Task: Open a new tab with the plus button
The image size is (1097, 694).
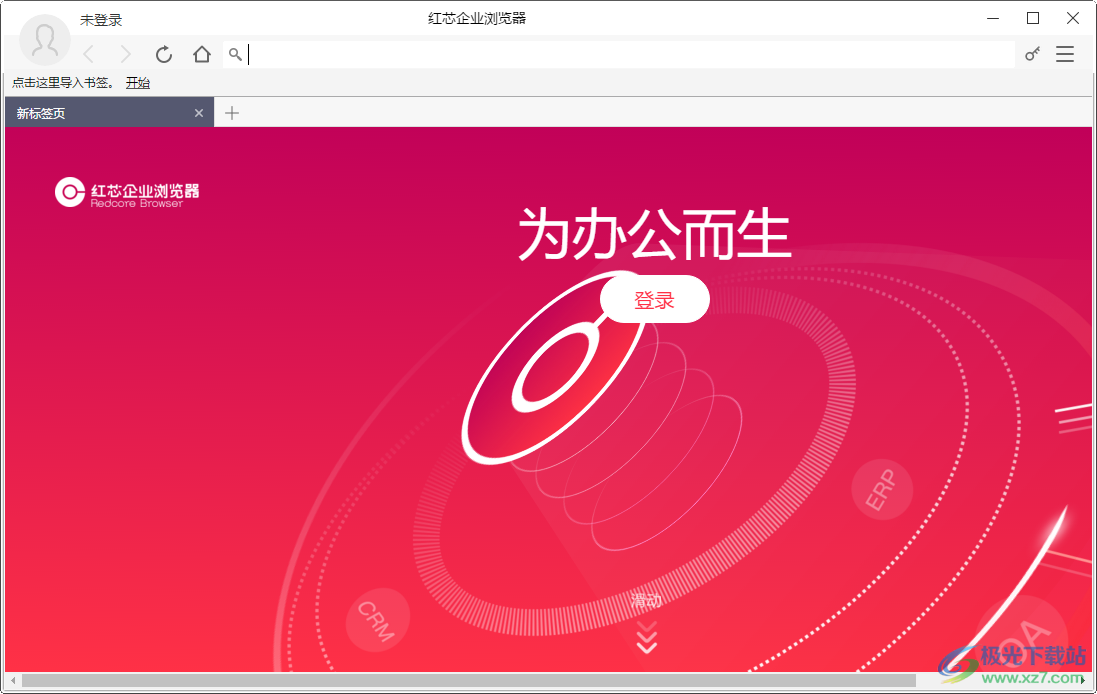Action: [232, 112]
